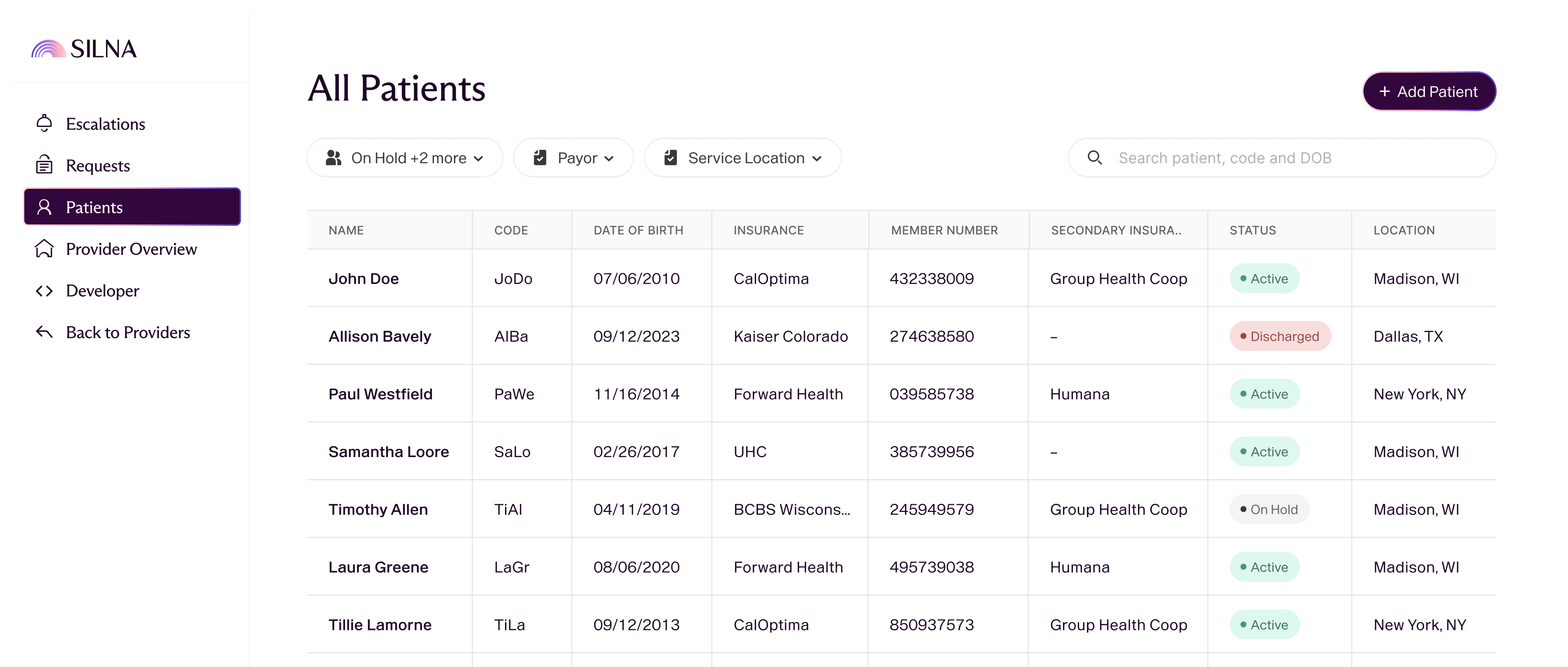Select the Provider Overview home icon
This screenshot has width=1568, height=667.
point(44,249)
